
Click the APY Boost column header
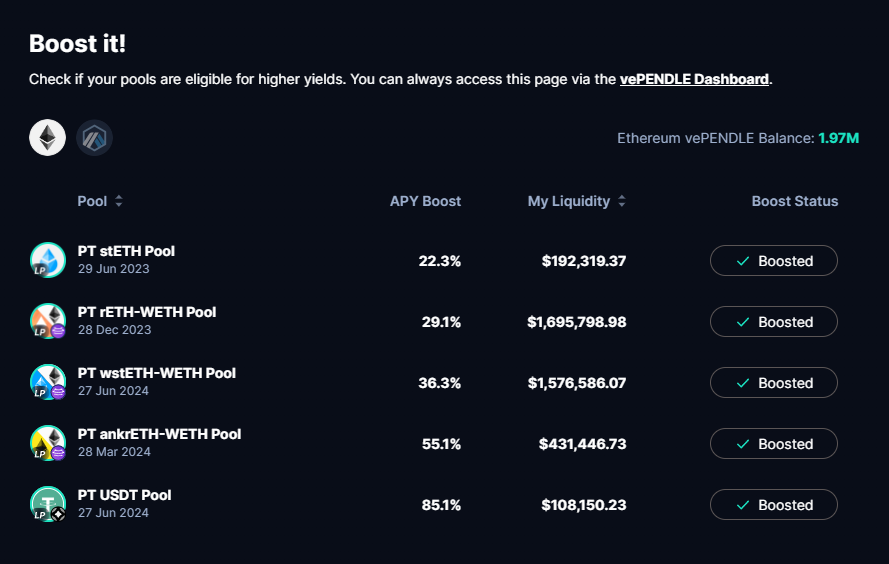coord(425,201)
